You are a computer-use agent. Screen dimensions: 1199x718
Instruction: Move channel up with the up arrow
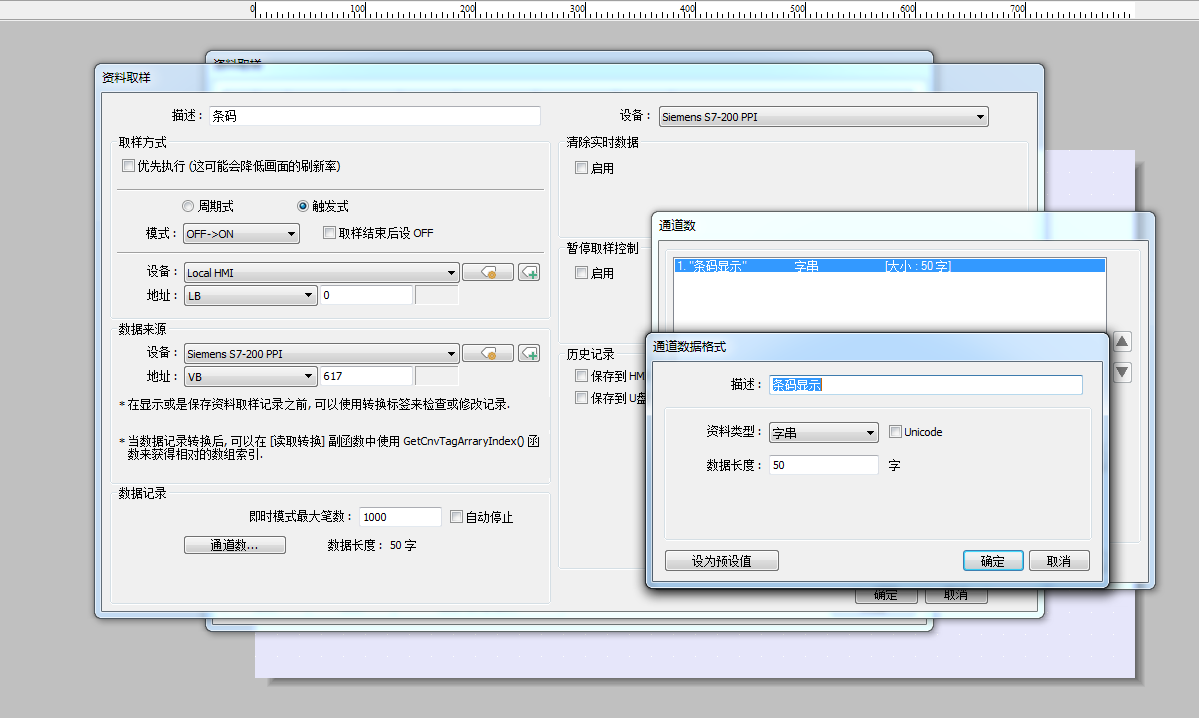point(1123,342)
